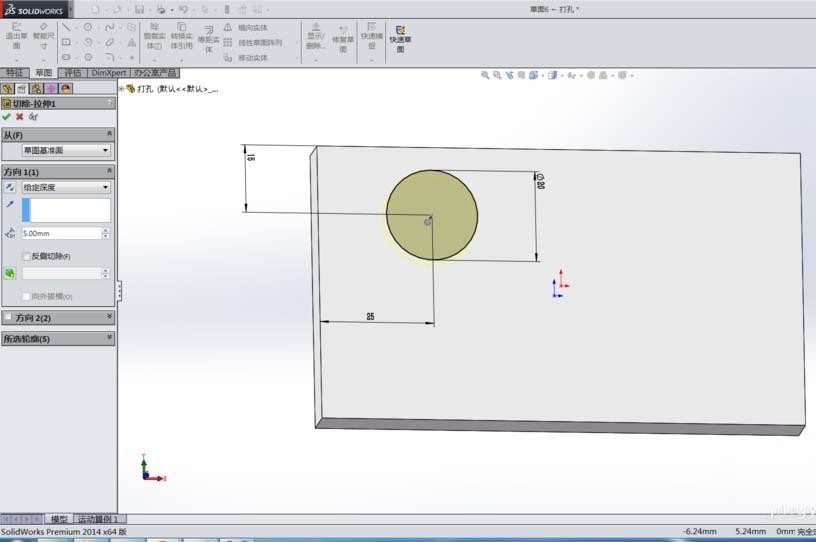
Task: Click the Trim Entities (剪裁实体) tool
Action: pos(154,36)
